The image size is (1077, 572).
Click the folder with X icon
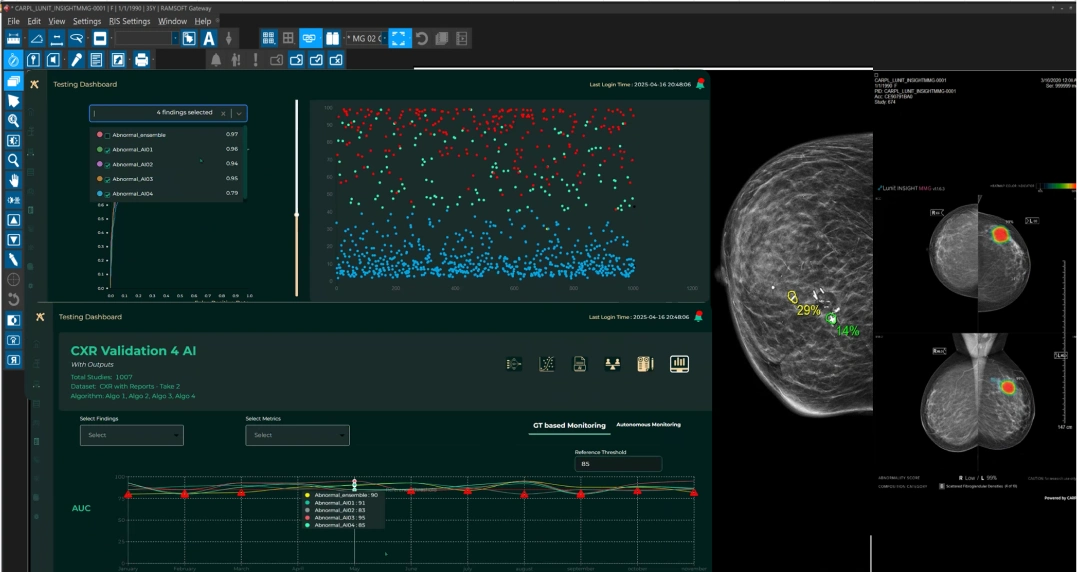click(x=336, y=60)
